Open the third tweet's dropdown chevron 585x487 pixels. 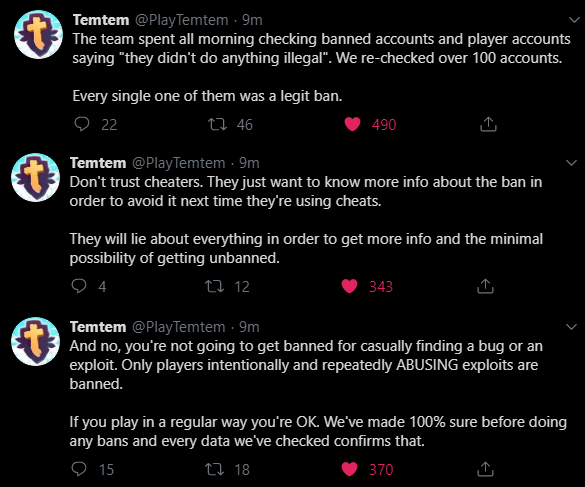[571, 327]
